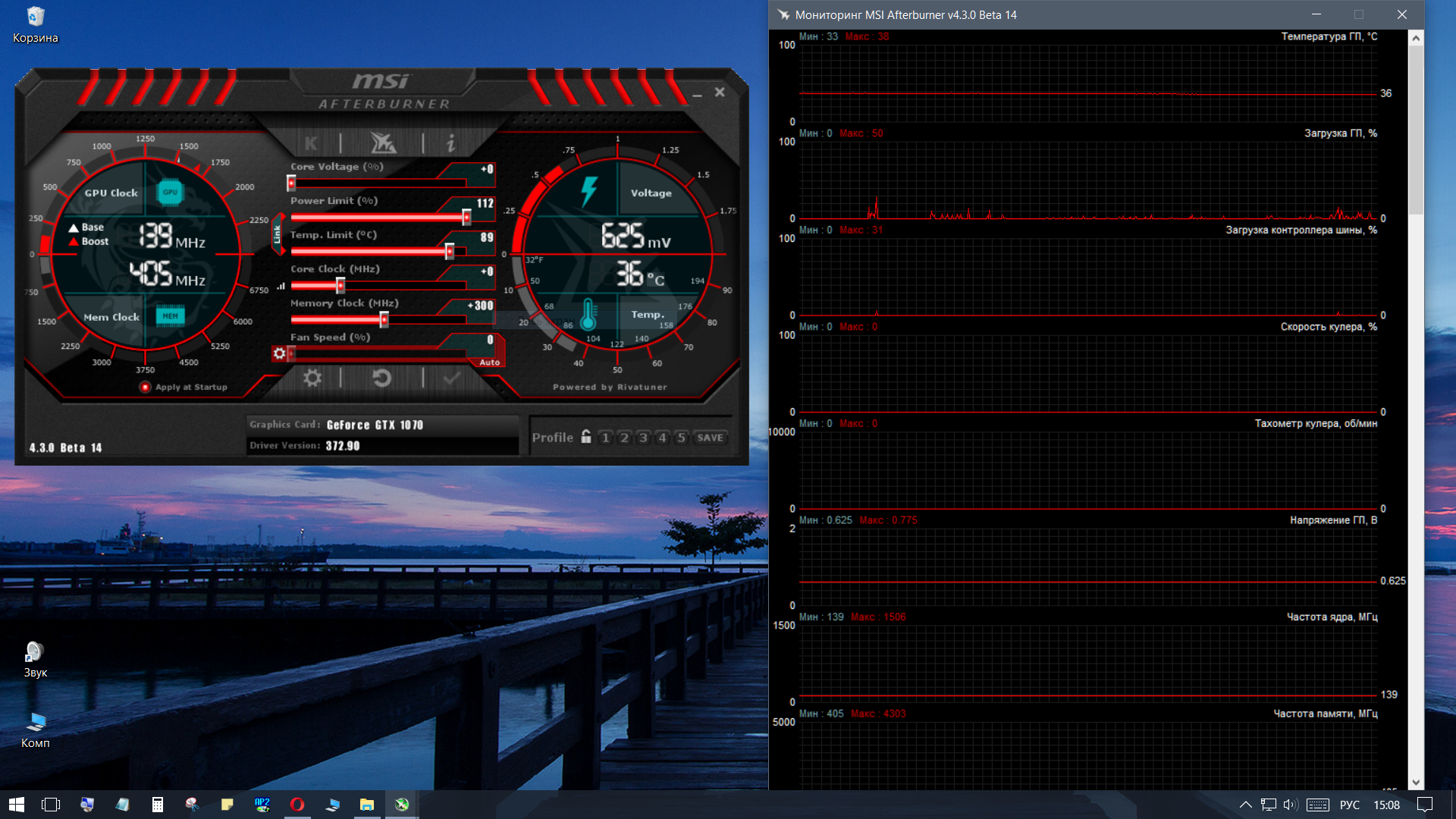Click the Memory Clock slider handle

(x=384, y=320)
